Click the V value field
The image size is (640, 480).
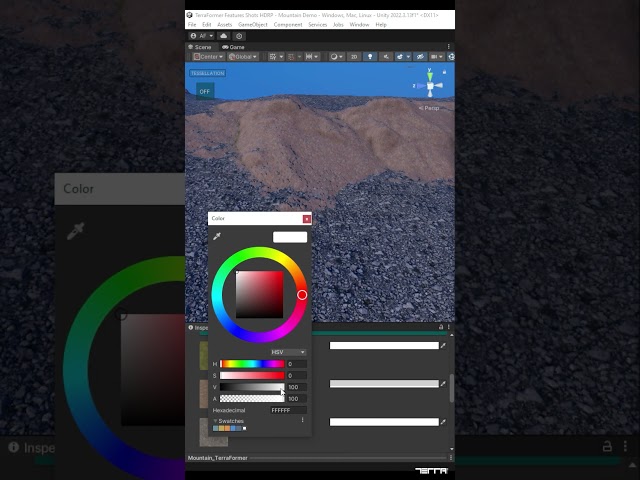pos(297,387)
